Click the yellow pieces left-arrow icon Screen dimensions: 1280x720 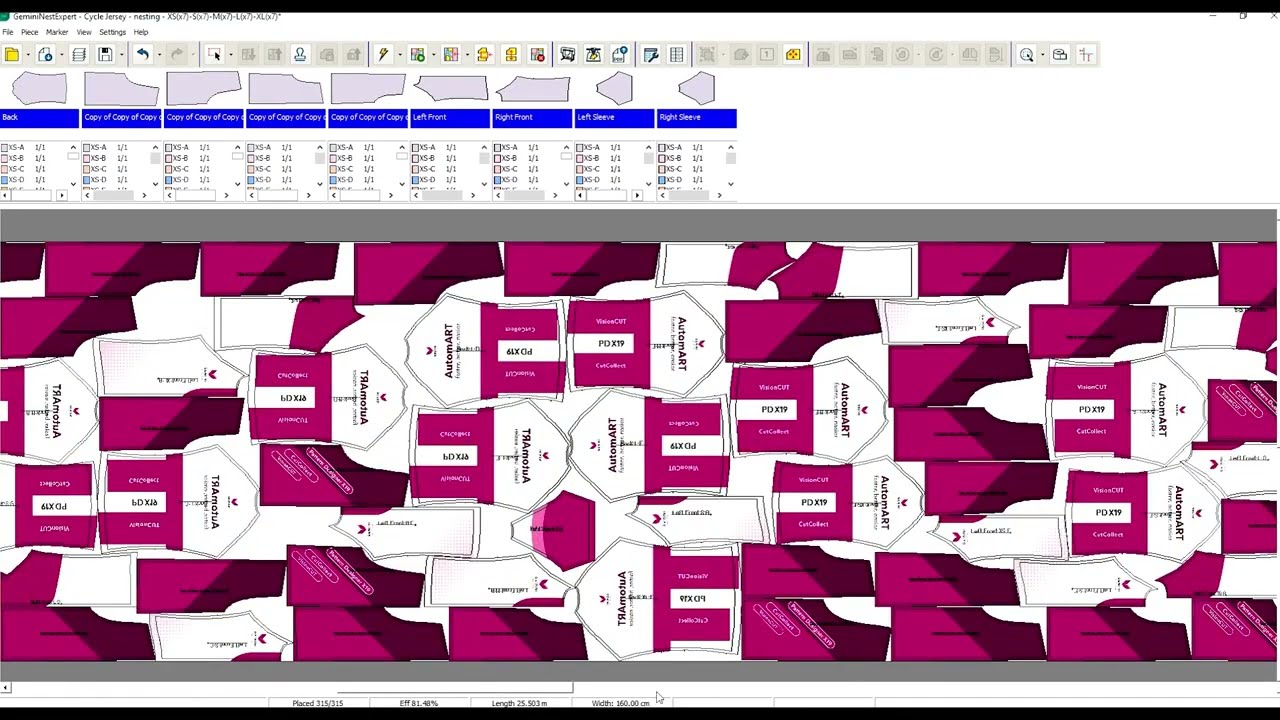pos(484,55)
